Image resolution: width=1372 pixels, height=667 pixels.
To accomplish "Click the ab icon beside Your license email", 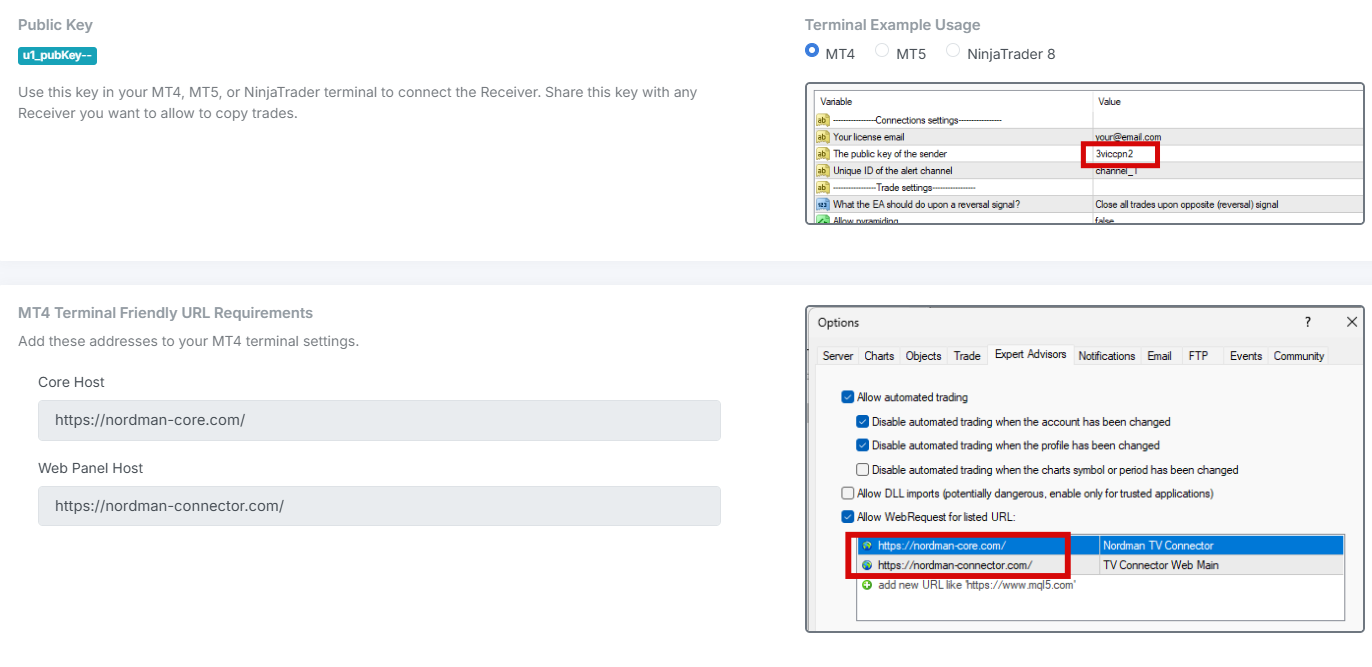I will tap(823, 137).
